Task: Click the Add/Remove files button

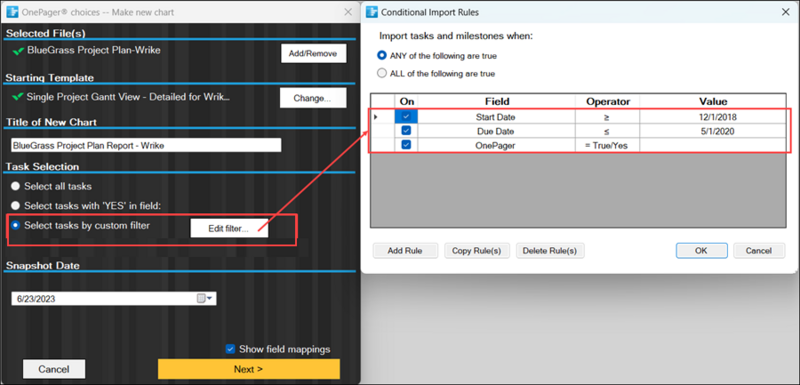Action: 313,54
